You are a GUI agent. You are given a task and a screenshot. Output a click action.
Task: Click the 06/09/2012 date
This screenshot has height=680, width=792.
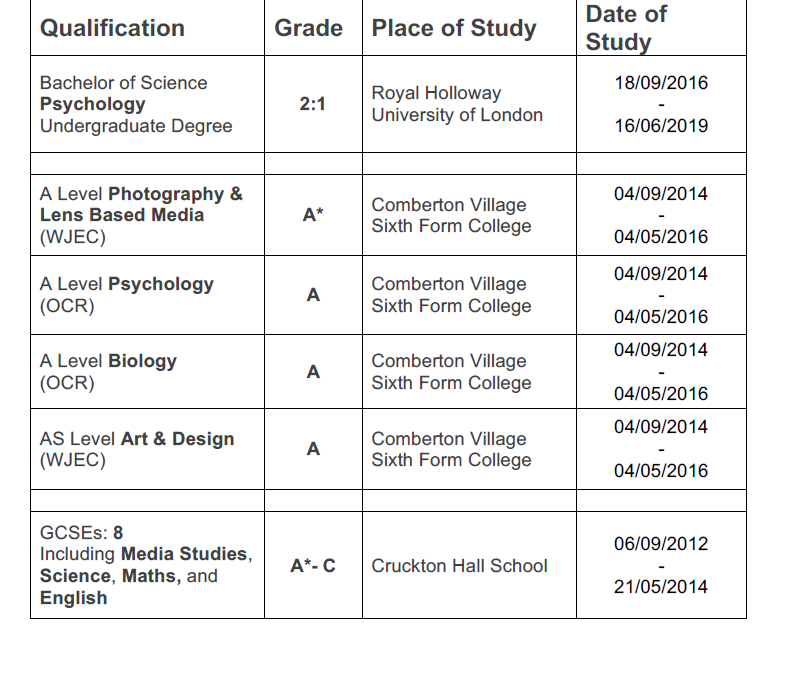(x=661, y=544)
